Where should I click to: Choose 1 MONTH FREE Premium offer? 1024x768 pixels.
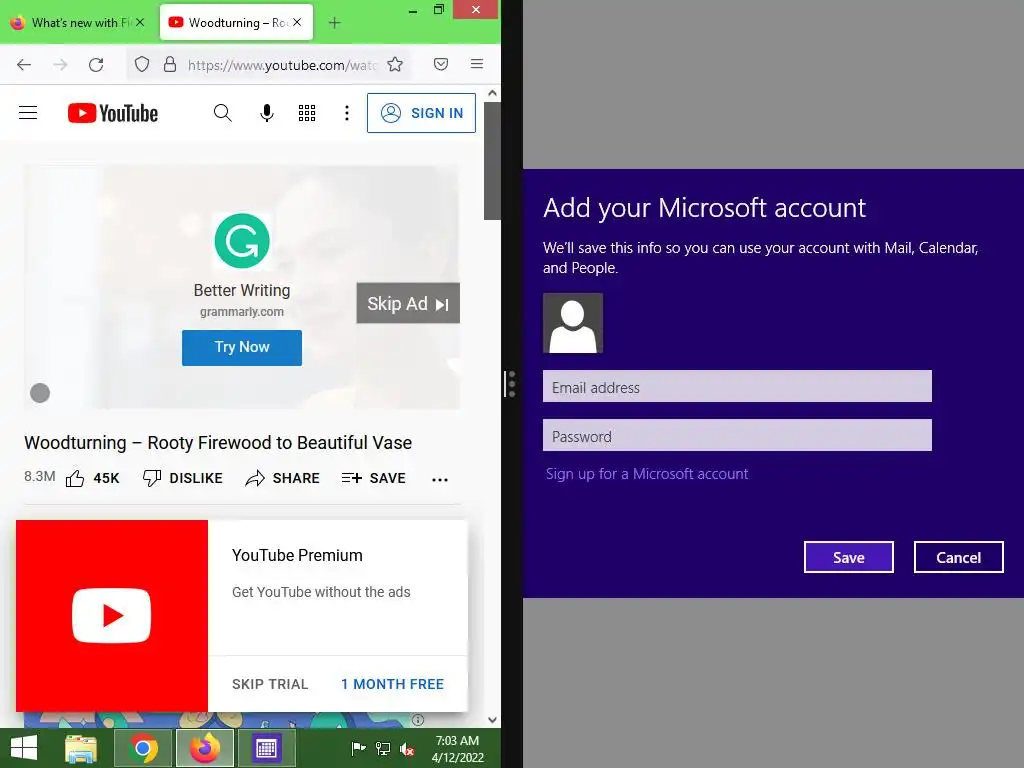point(392,684)
